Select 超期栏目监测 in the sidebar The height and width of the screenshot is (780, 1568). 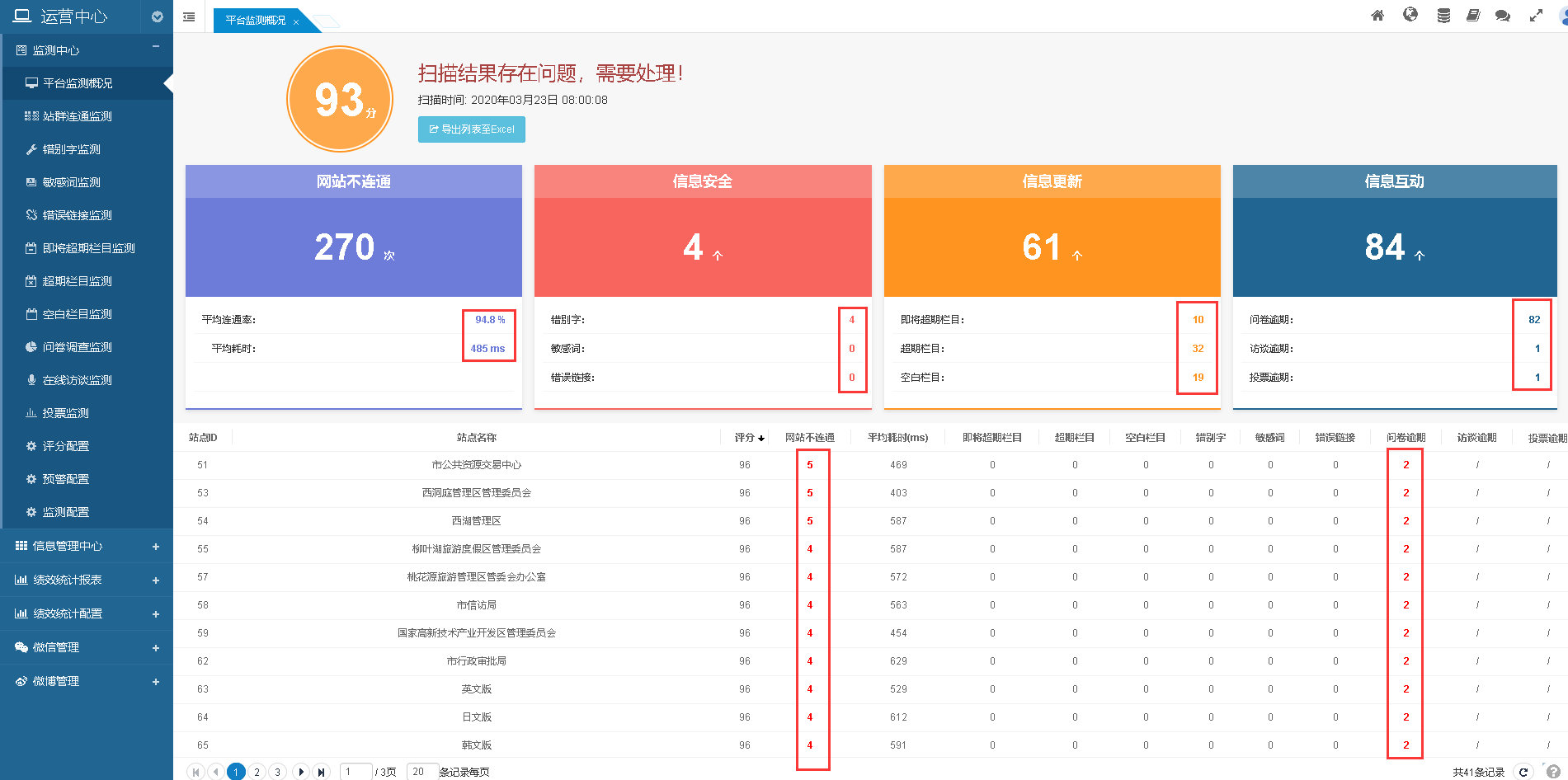click(x=78, y=281)
